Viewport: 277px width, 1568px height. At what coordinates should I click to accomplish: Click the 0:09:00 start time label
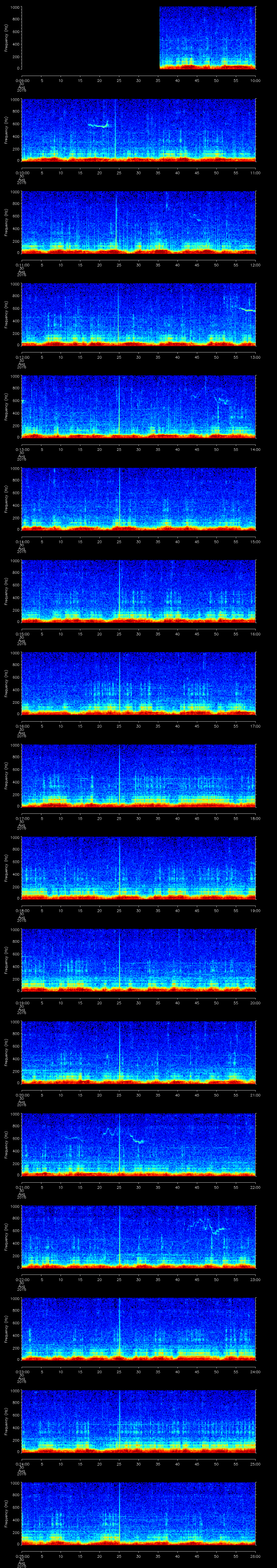(22, 80)
